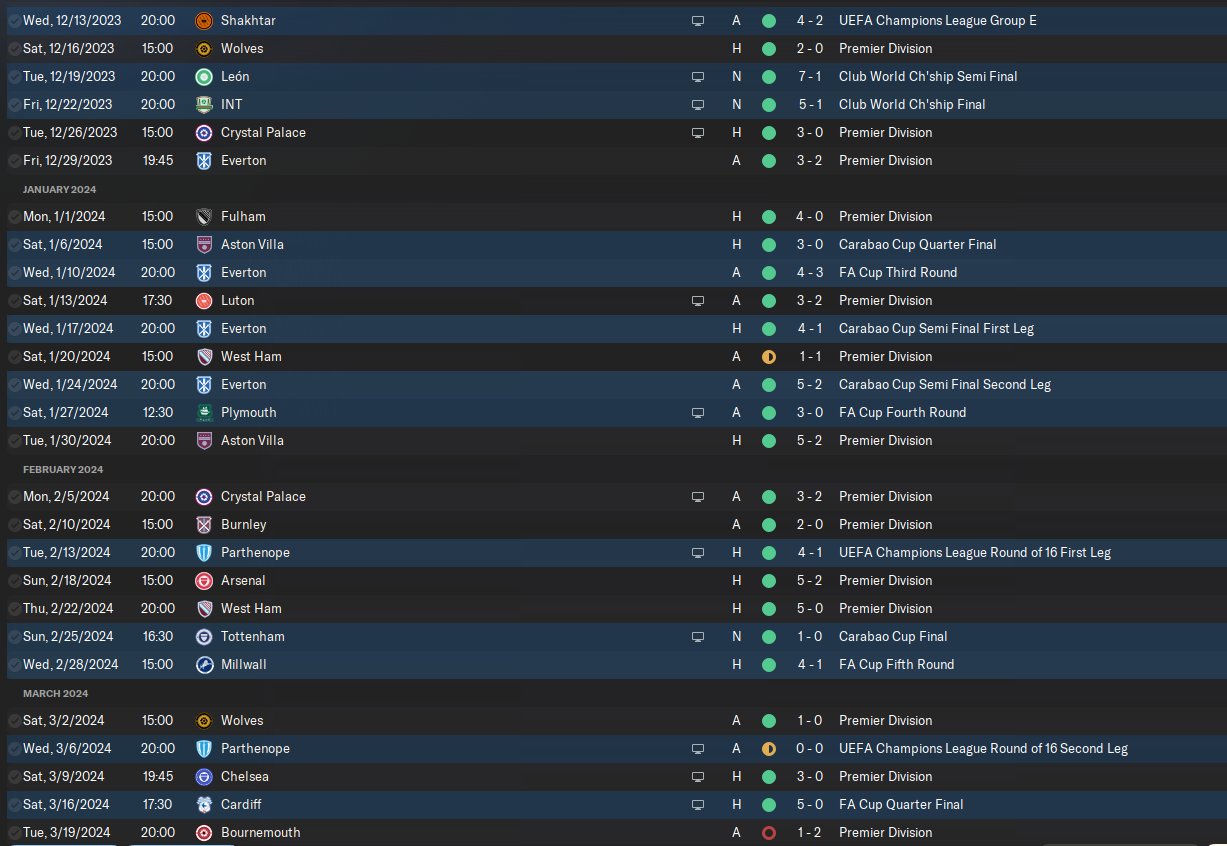Select the Arsenal club crest
Viewport: 1227px width, 846px height.
click(204, 580)
